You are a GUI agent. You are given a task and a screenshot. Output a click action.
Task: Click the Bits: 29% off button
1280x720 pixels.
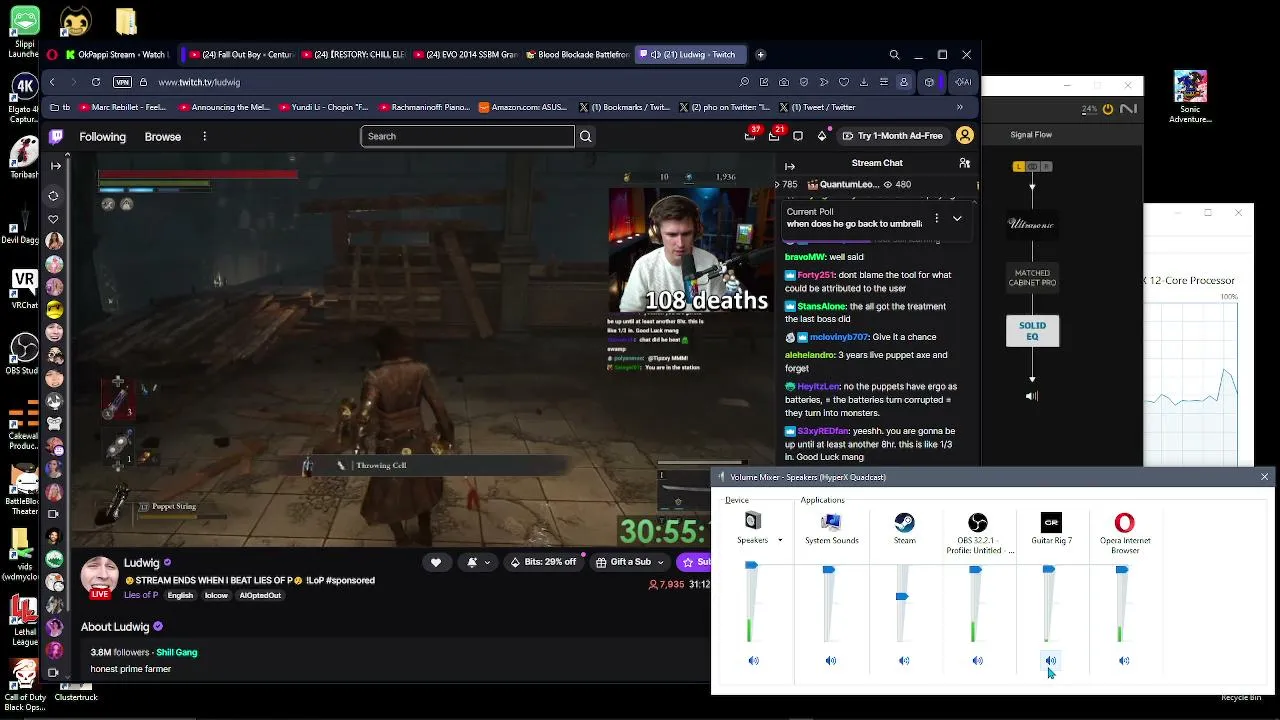(x=543, y=562)
